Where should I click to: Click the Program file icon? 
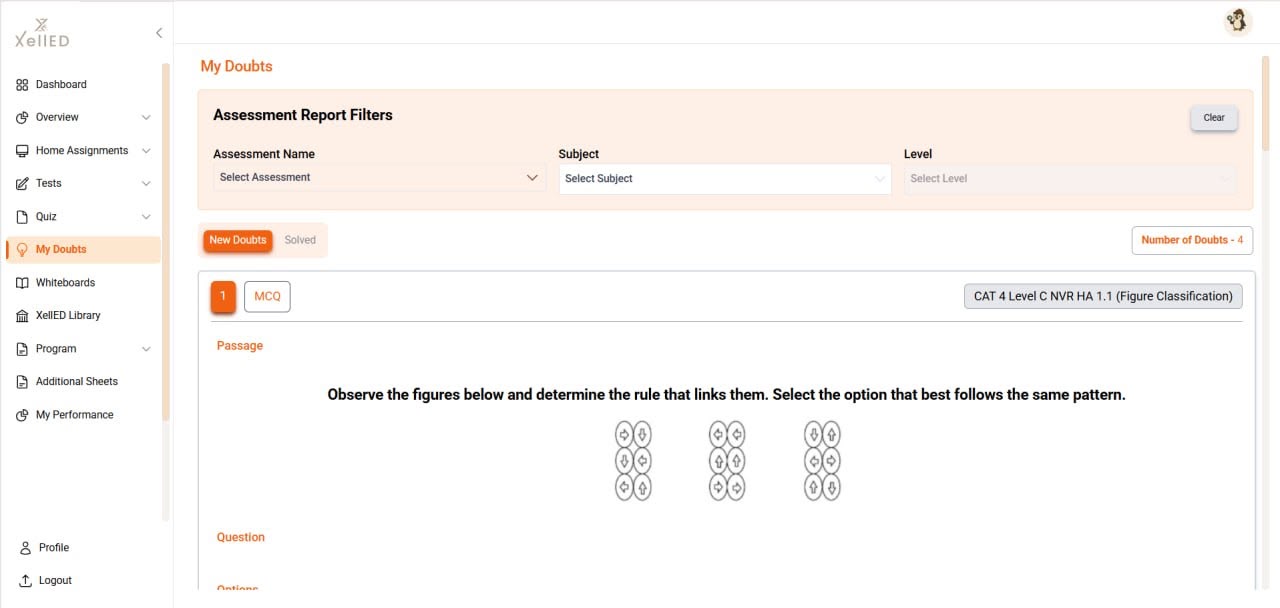[22, 349]
